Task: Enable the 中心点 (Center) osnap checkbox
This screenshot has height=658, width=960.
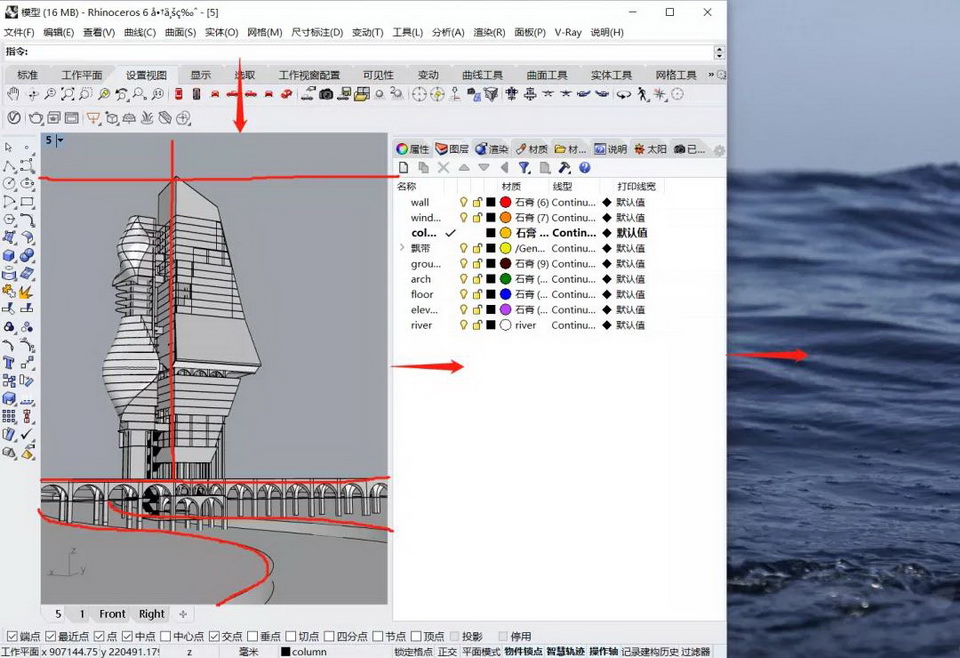Action: (166, 636)
